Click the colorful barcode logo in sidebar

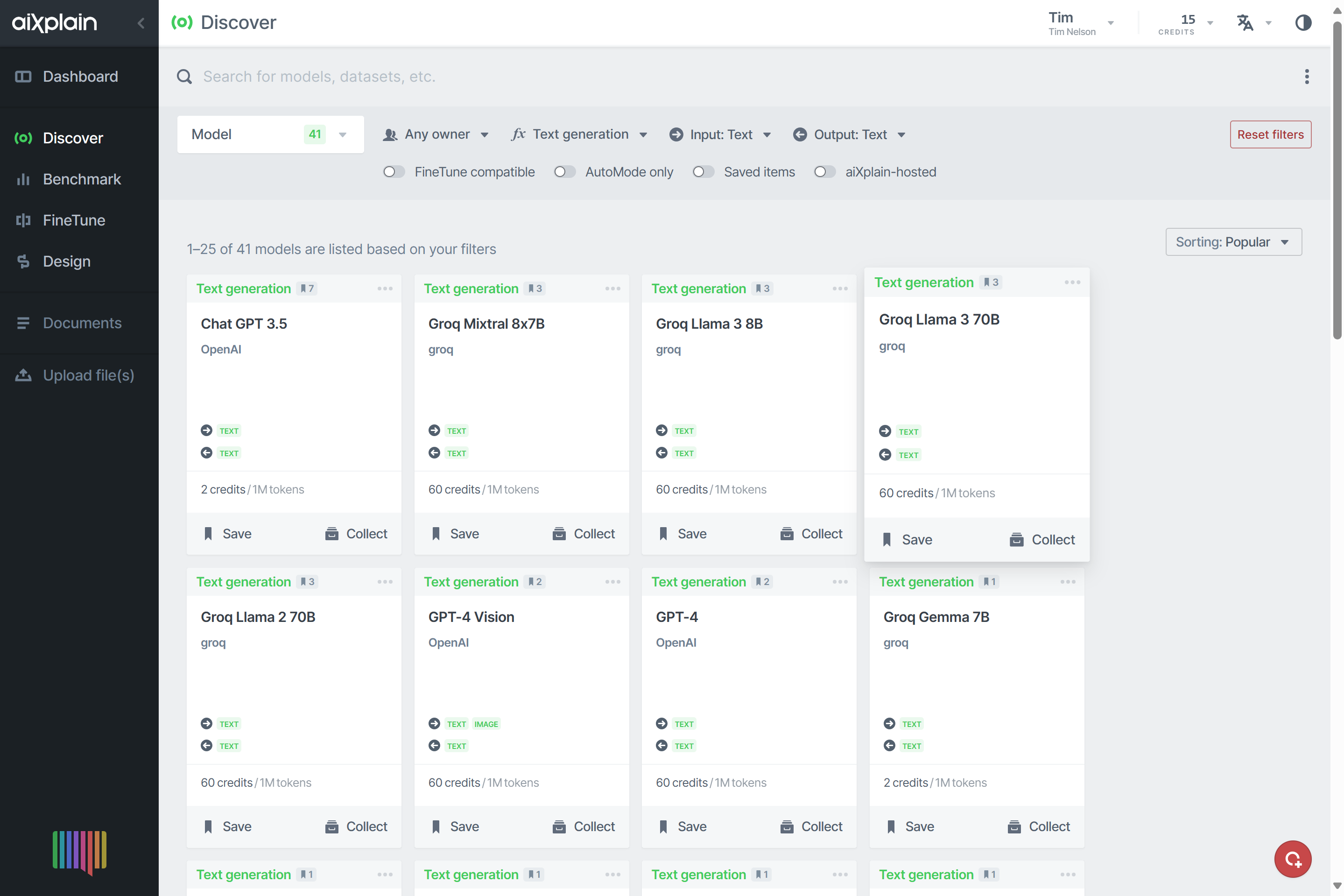point(79,852)
